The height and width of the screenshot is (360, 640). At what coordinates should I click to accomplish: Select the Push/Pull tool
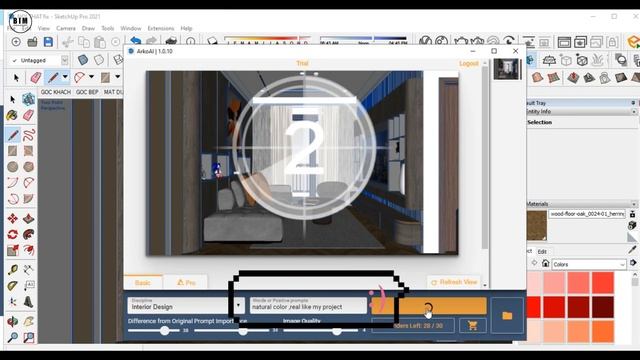click(x=28, y=218)
